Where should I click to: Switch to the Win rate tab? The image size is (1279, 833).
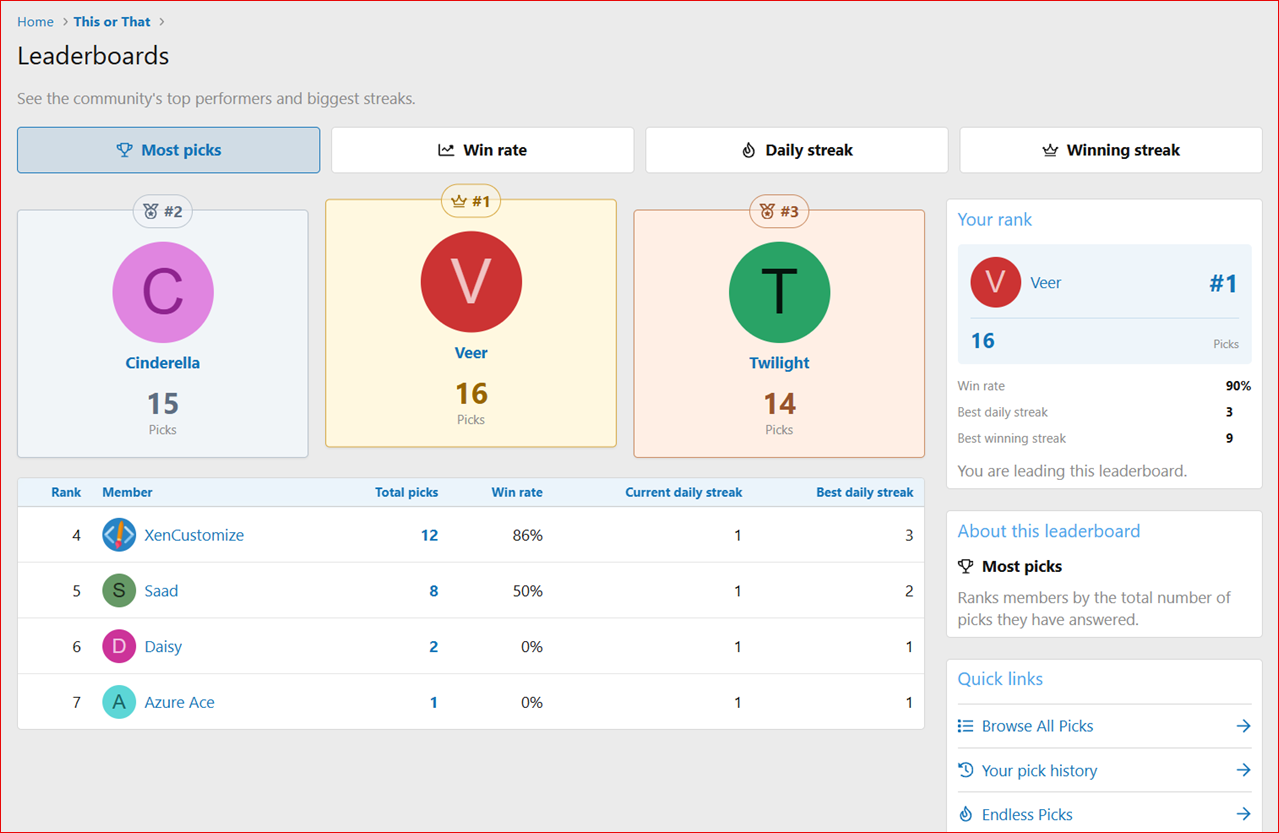coord(482,150)
